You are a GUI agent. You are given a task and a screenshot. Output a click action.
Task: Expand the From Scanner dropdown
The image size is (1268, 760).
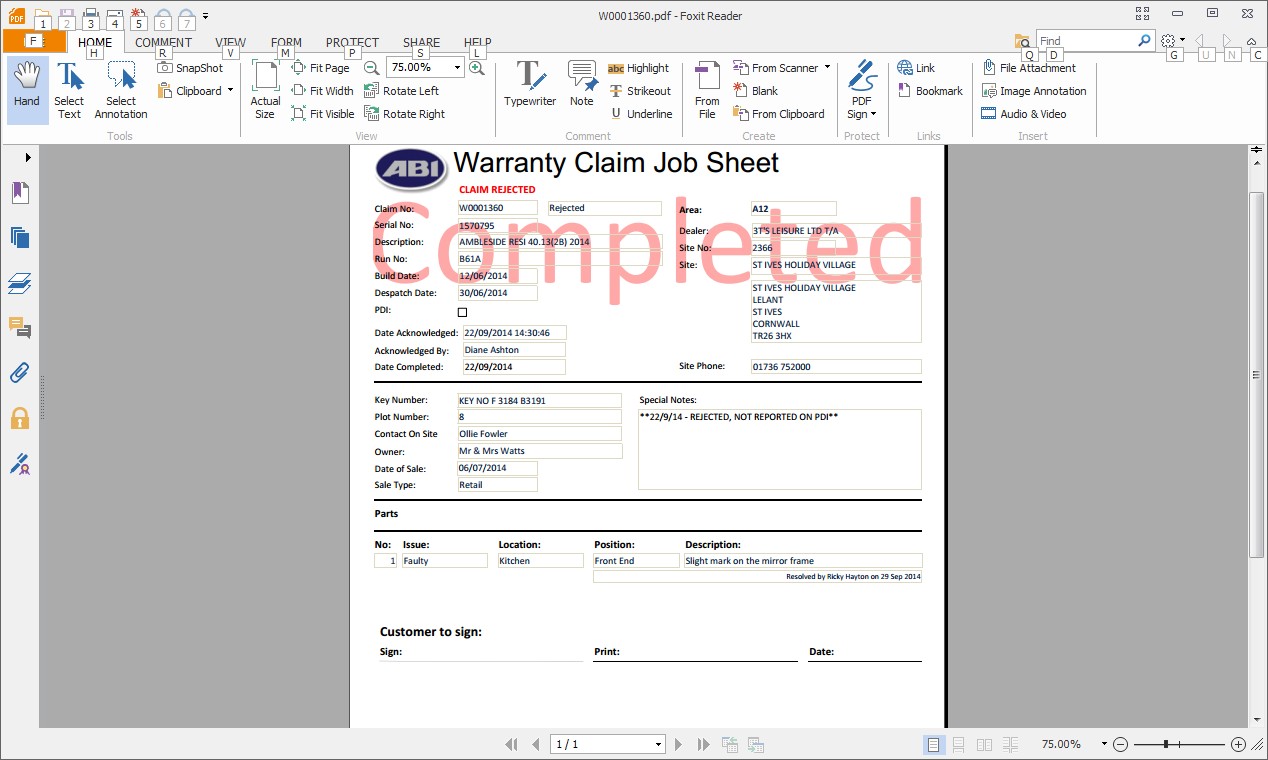827,68
